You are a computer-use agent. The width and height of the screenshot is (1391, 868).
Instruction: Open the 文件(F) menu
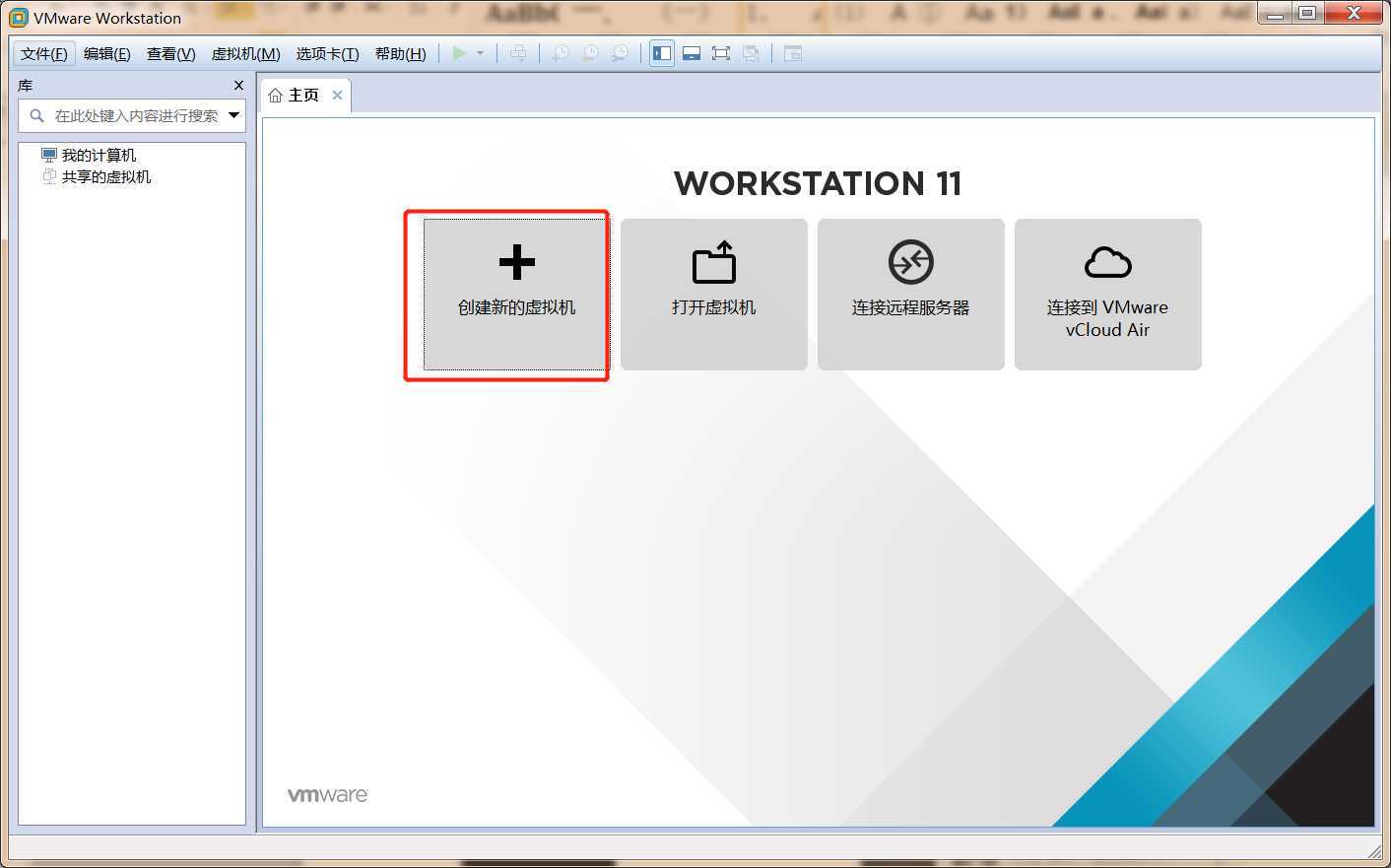coord(44,53)
